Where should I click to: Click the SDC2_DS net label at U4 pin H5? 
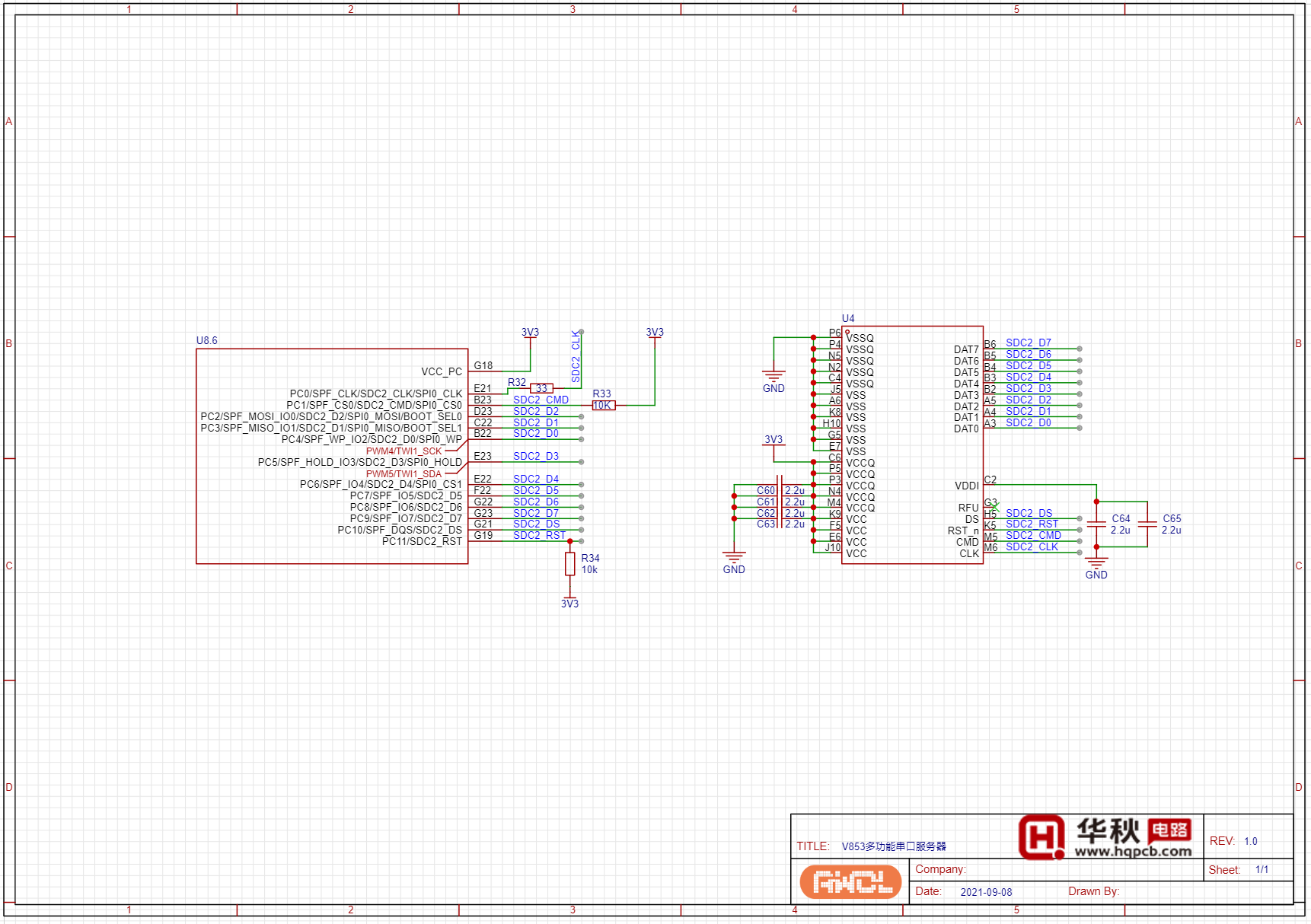pyautogui.click(x=1029, y=513)
